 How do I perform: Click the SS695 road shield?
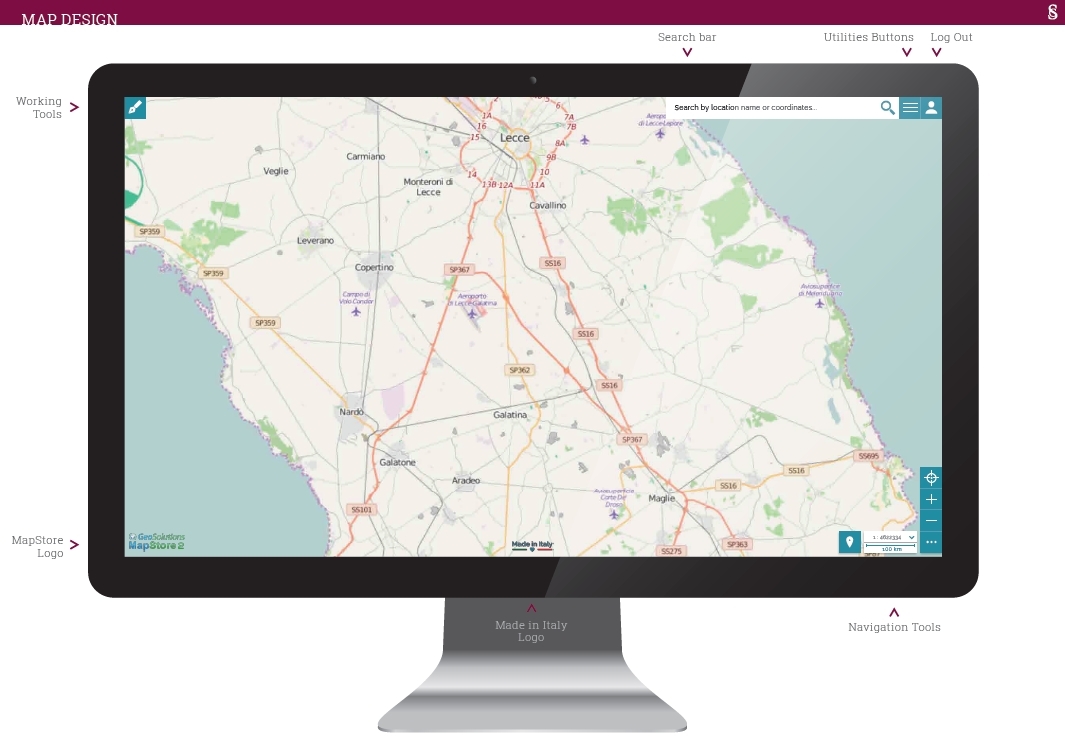point(868,456)
